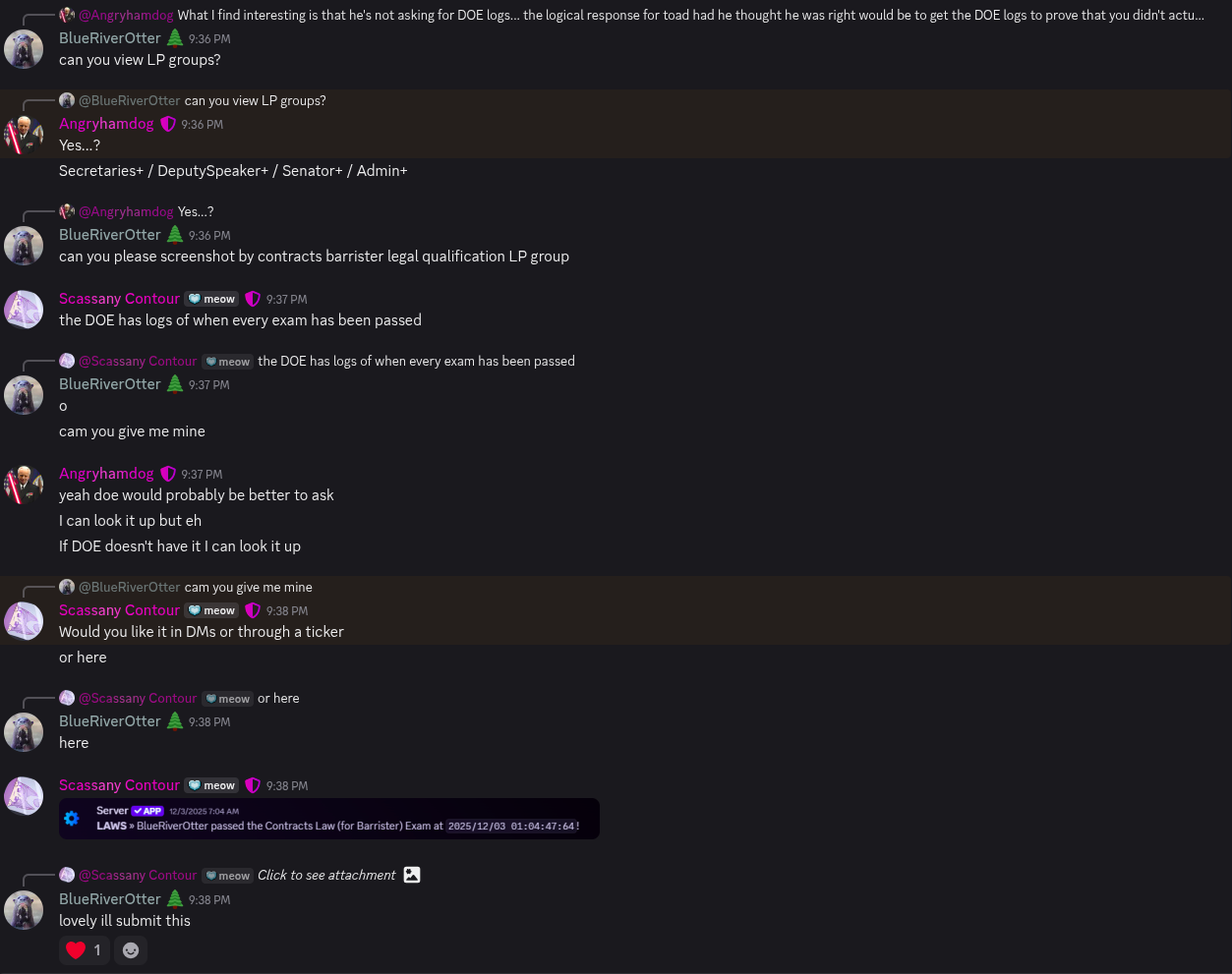
Task: Click meow tag in Scassany Contour's 9:37 PM header
Action: [212, 299]
